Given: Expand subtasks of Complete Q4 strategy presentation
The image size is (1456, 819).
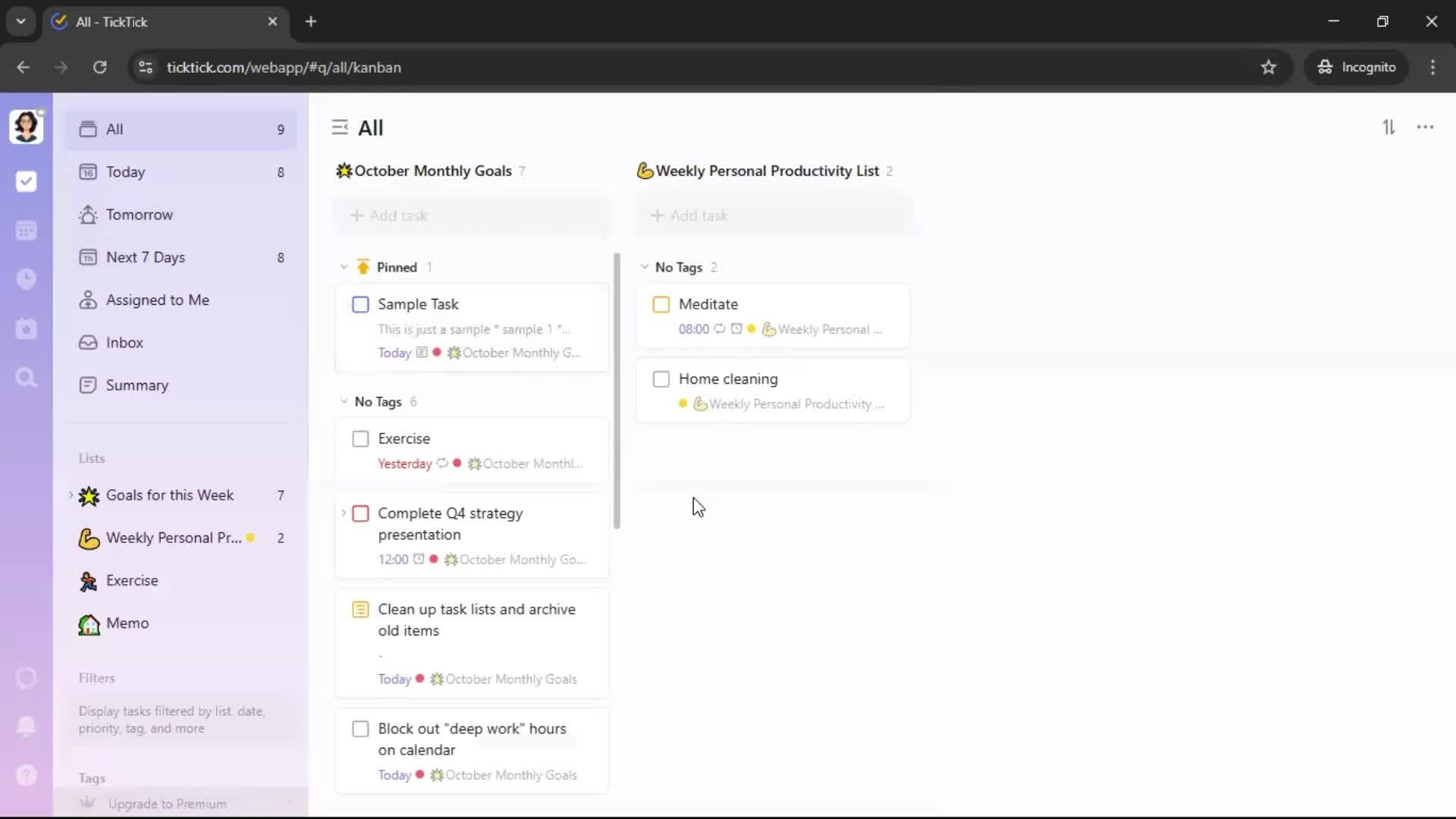Looking at the screenshot, I should (344, 513).
